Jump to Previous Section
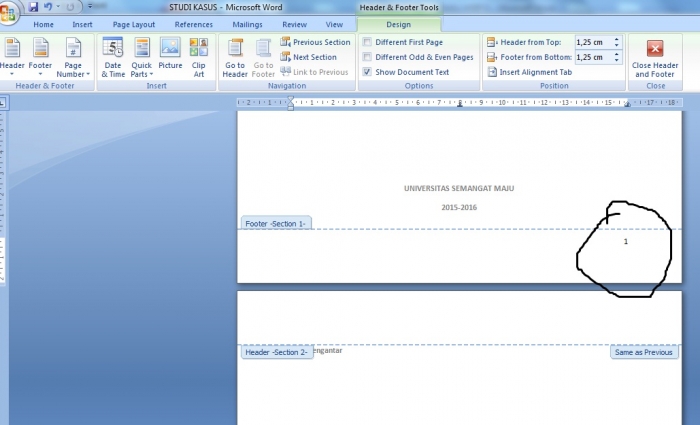Viewport: 700px width, 425px height. tap(315, 42)
